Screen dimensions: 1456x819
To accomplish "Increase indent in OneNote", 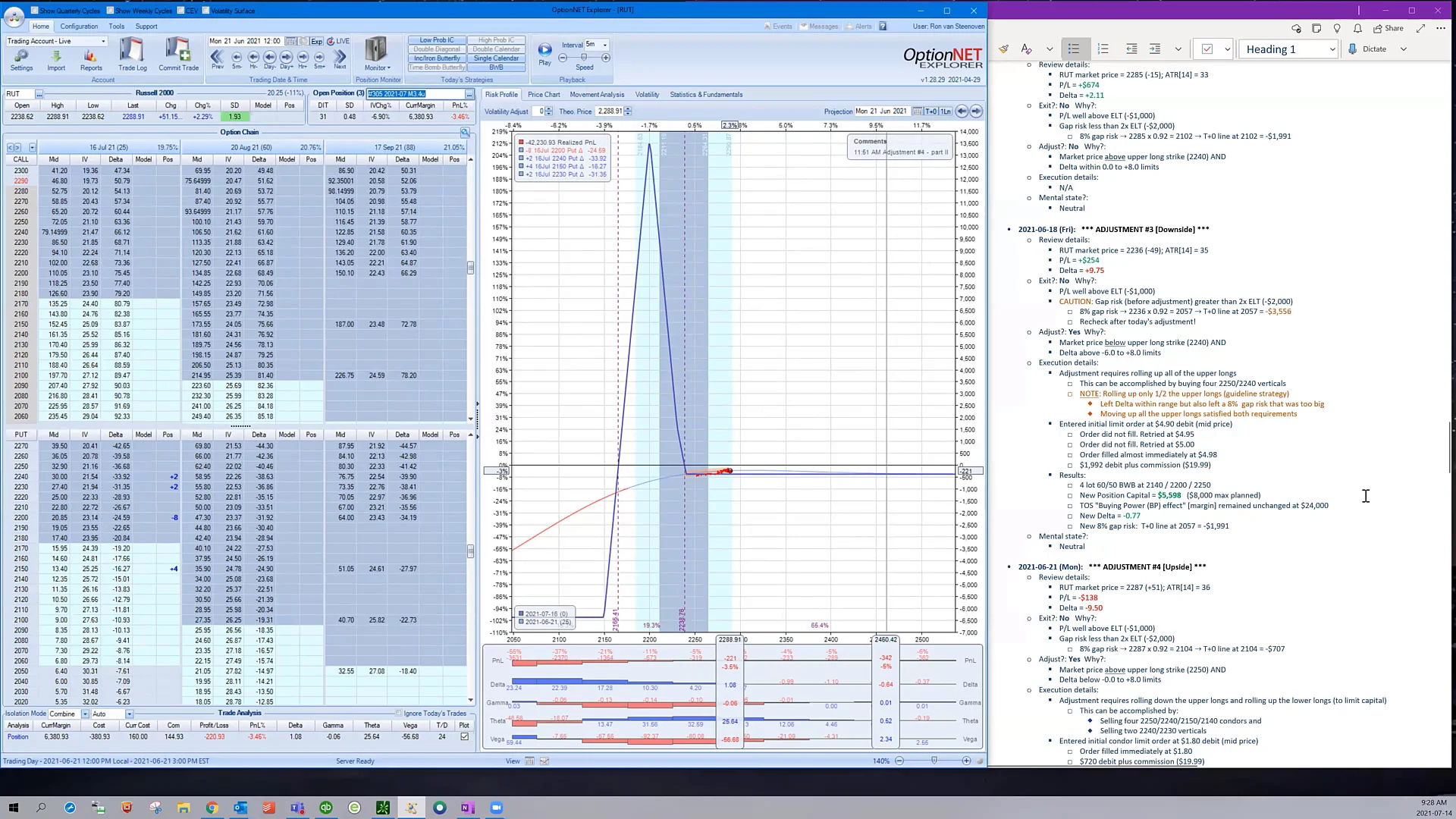I will (x=1155, y=49).
